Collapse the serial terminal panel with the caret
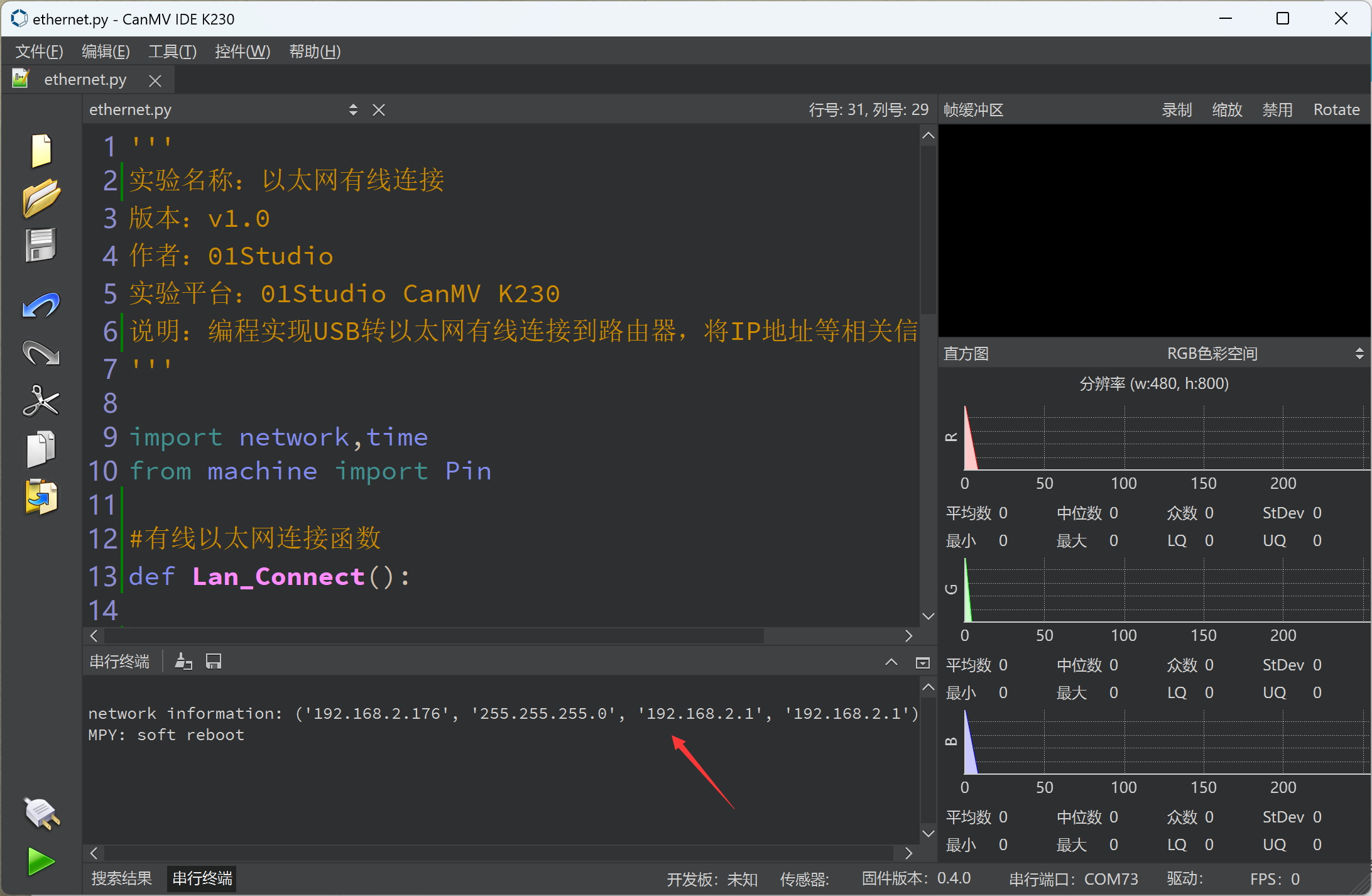 (891, 662)
